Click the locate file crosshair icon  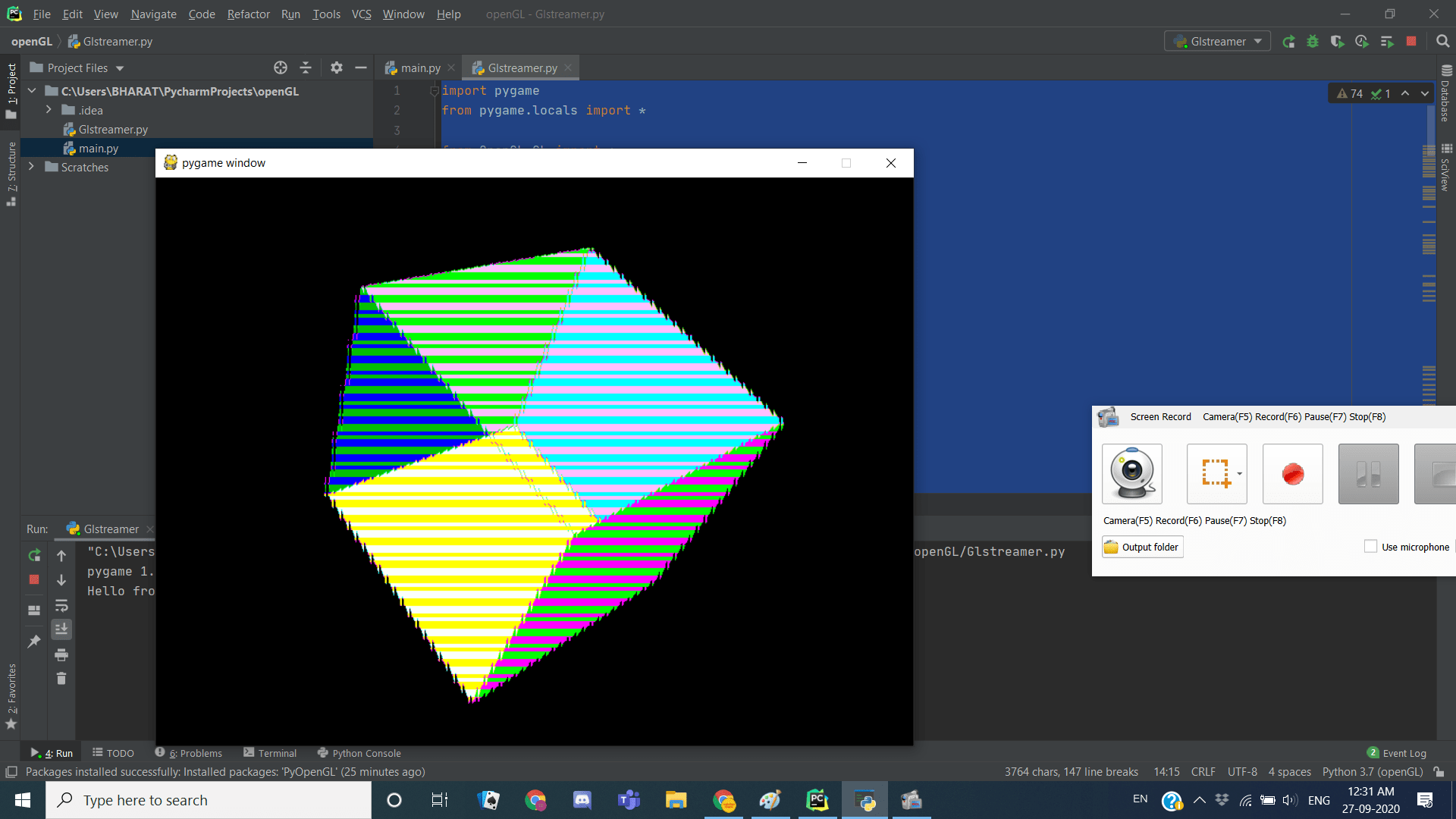[x=281, y=67]
